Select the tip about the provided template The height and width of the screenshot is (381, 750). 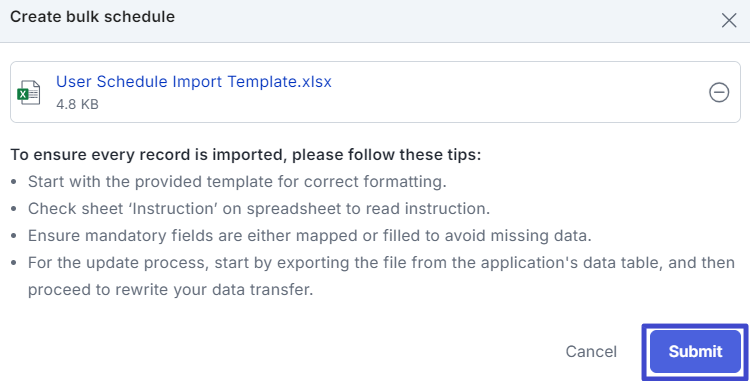point(237,182)
